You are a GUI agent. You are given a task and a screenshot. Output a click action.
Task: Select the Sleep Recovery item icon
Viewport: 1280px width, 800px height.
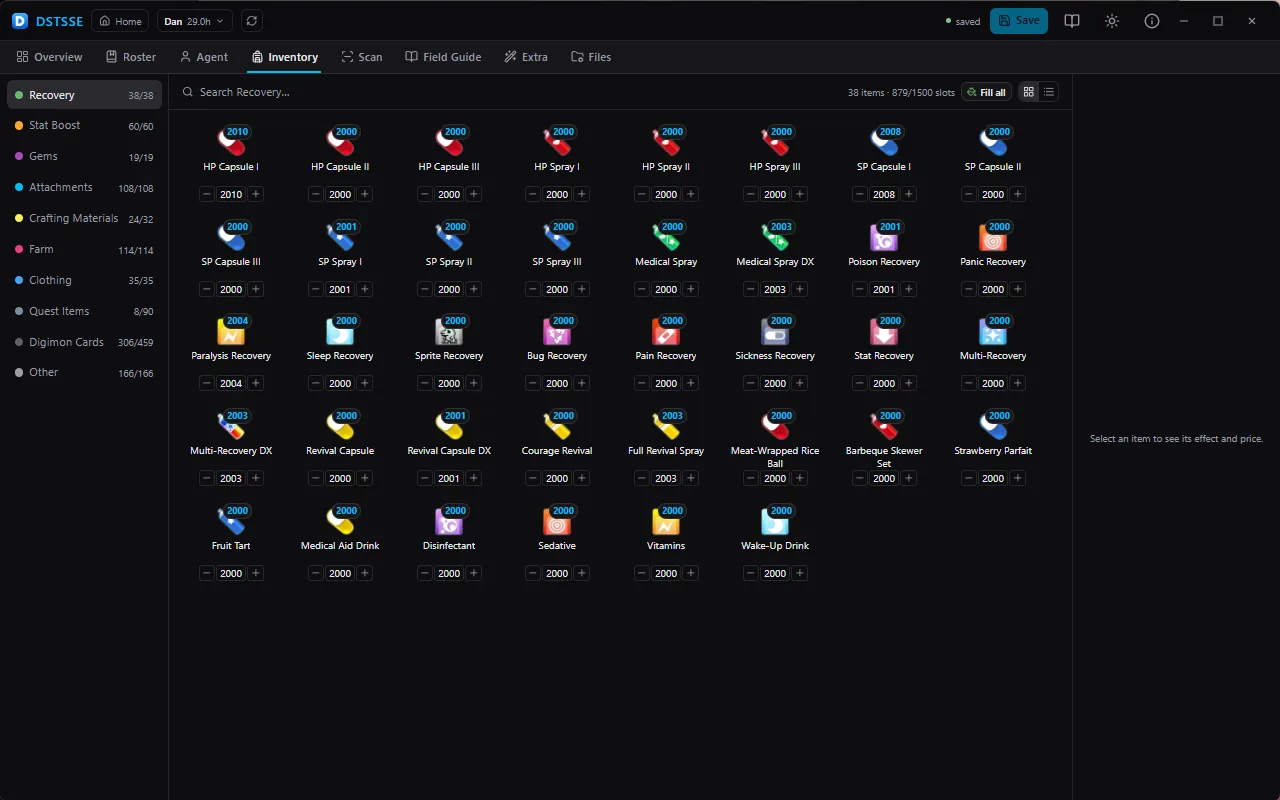coord(340,331)
